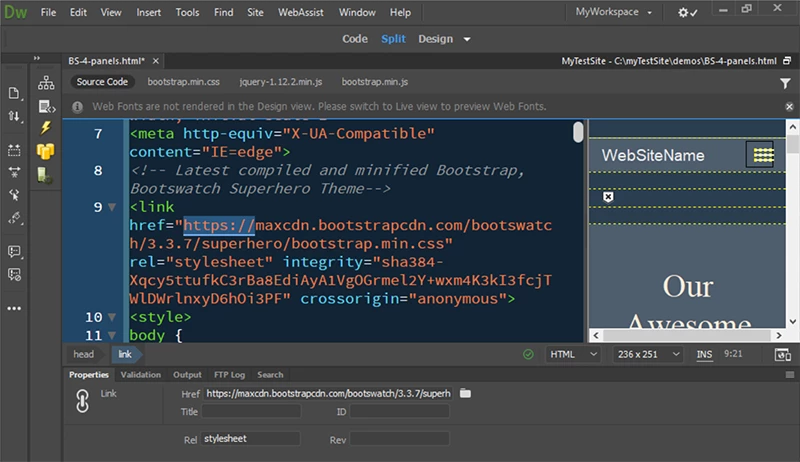This screenshot has width=800, height=462.
Task: Expand the side panel double-arrow
Action: (x=37, y=58)
